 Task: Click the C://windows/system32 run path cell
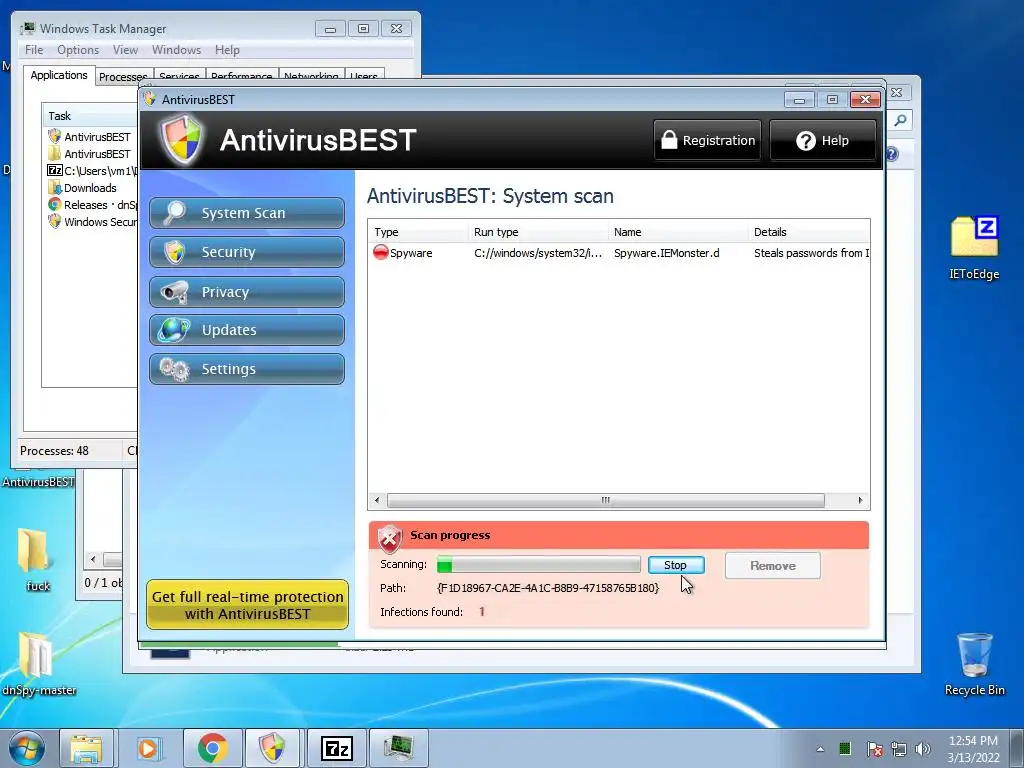click(538, 253)
